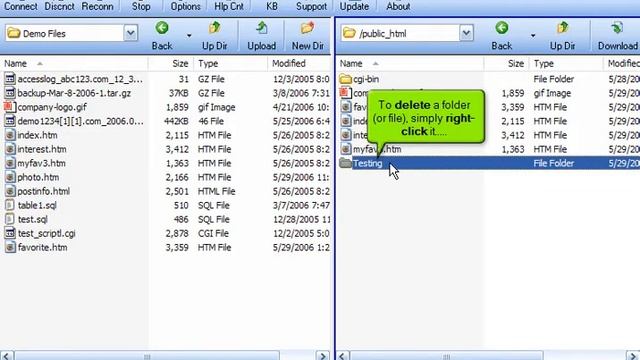Select backup-Mar-8-2006-1.tar.gz name in local list
The width and height of the screenshot is (640, 360).
[74, 93]
